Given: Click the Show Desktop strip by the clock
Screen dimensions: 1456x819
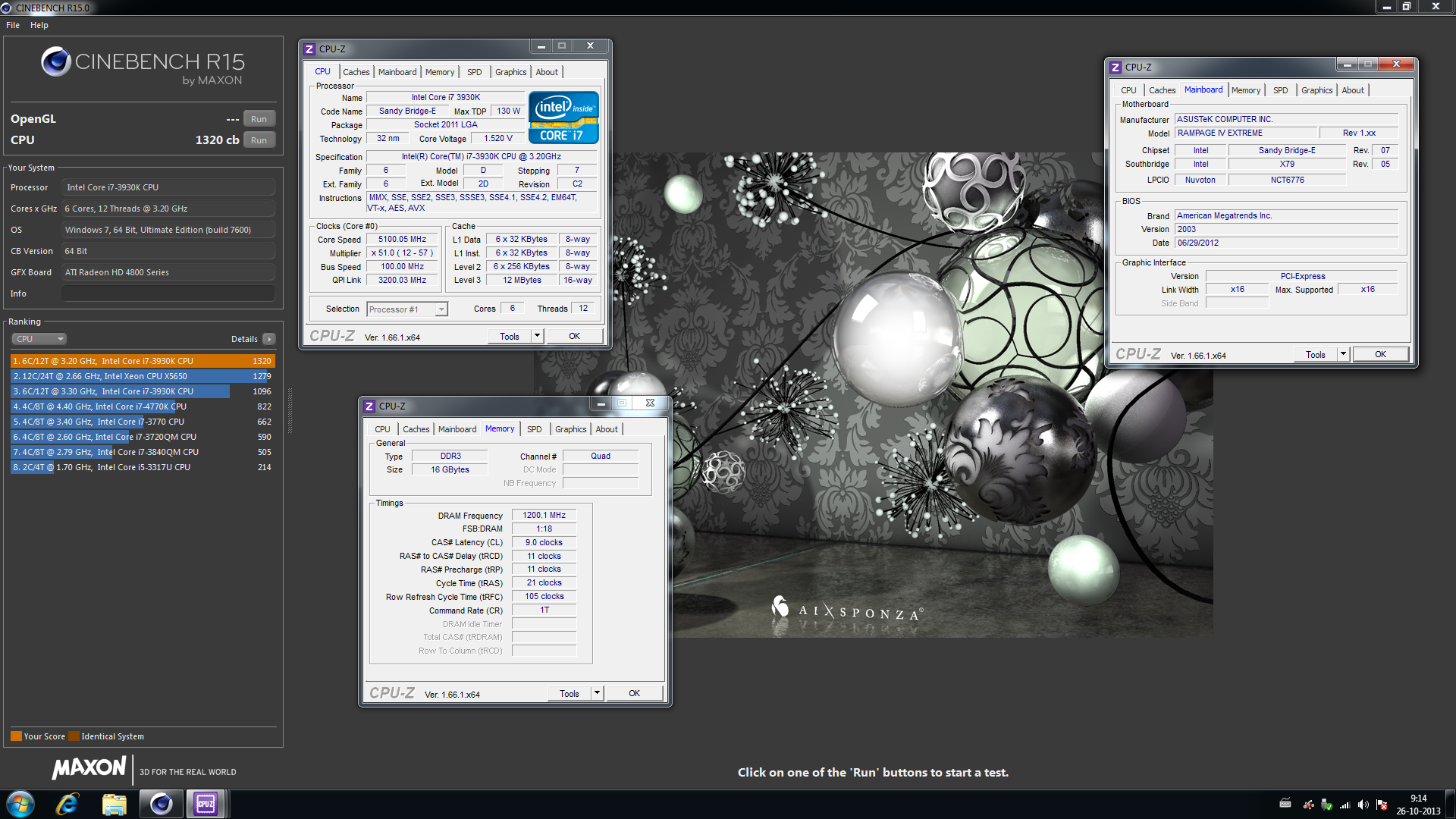Looking at the screenshot, I should tap(1451, 804).
